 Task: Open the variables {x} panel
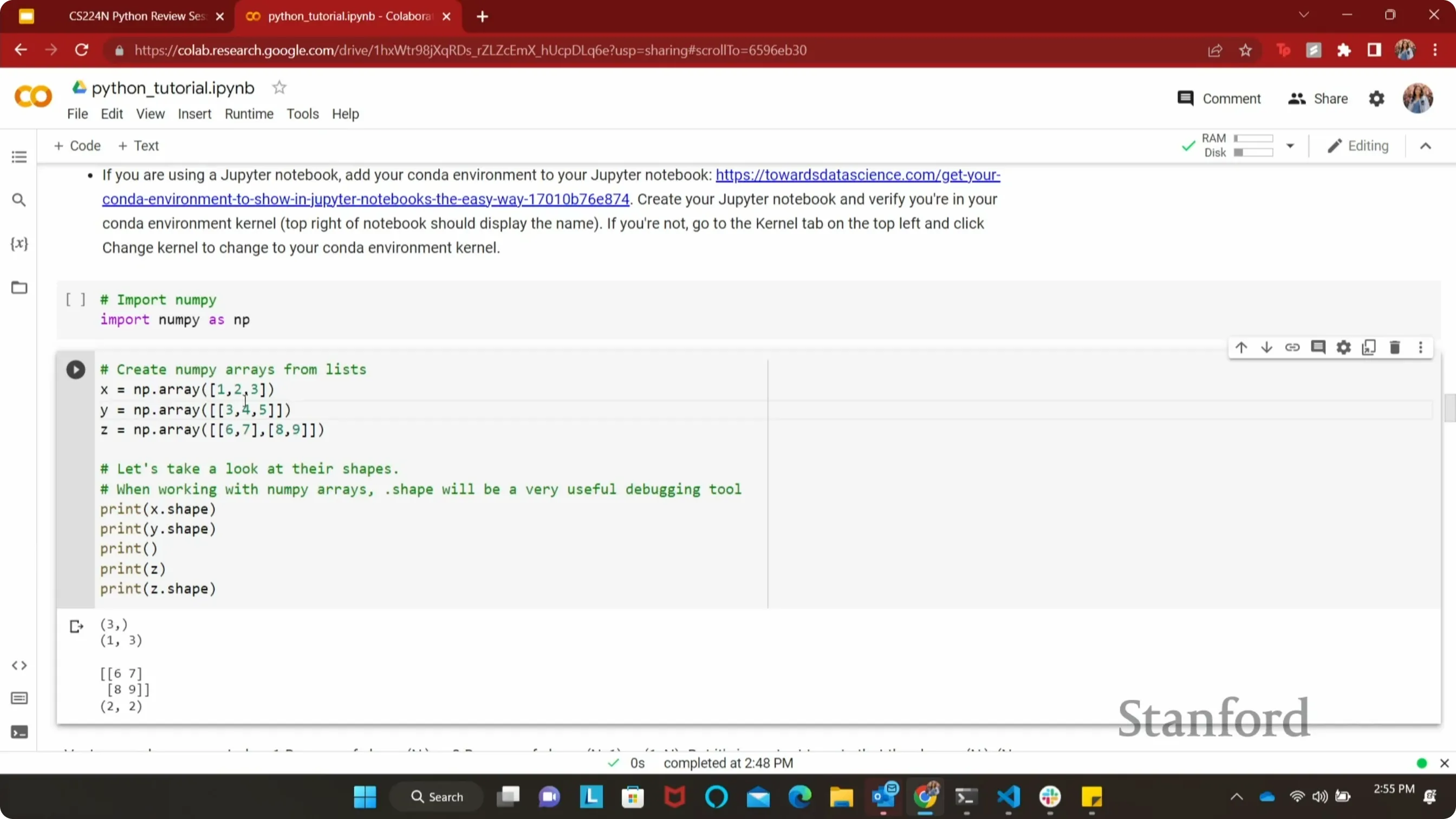(19, 244)
